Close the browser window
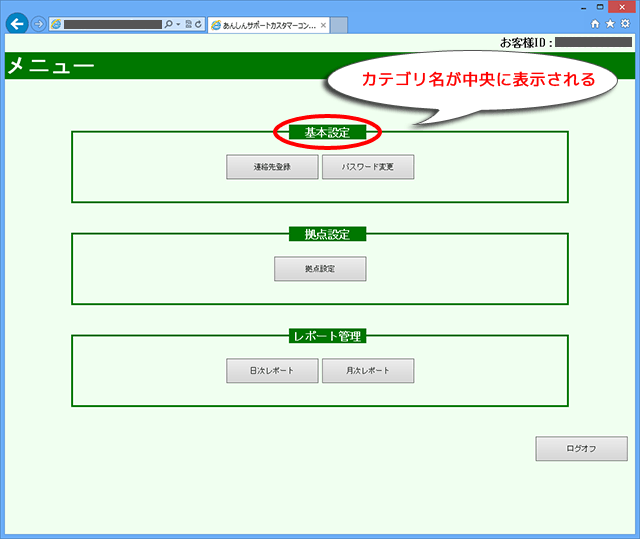 pos(622,7)
